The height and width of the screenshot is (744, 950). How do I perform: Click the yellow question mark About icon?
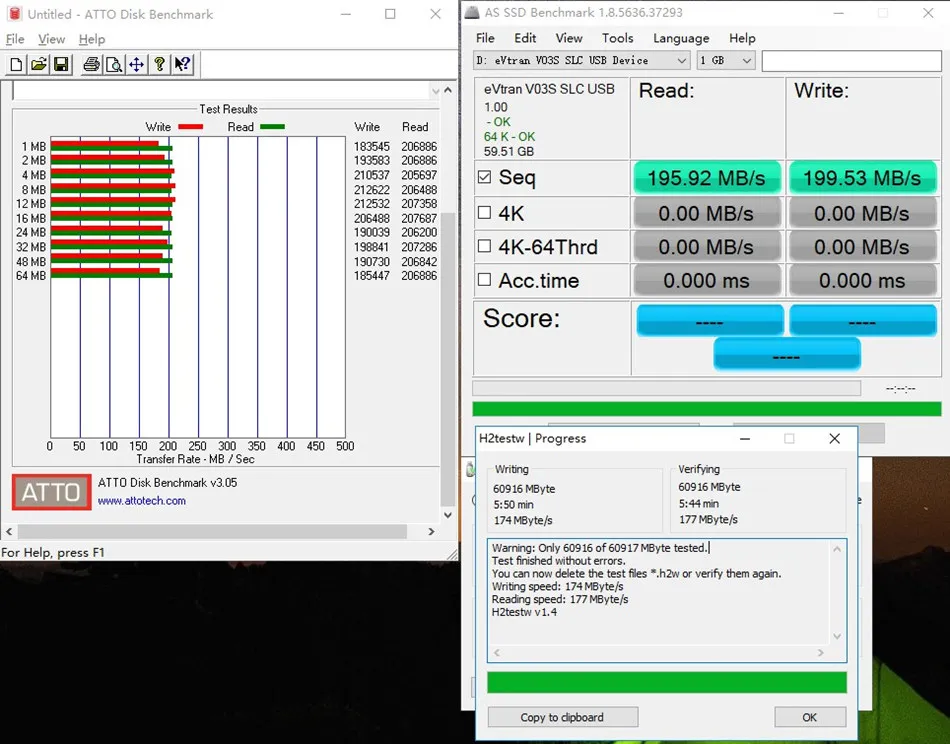click(x=159, y=65)
